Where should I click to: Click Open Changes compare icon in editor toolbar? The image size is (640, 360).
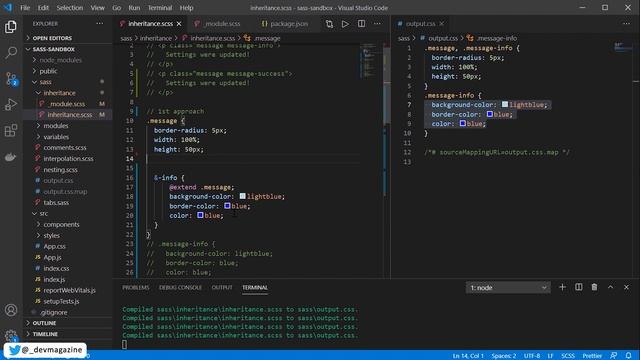coord(329,24)
